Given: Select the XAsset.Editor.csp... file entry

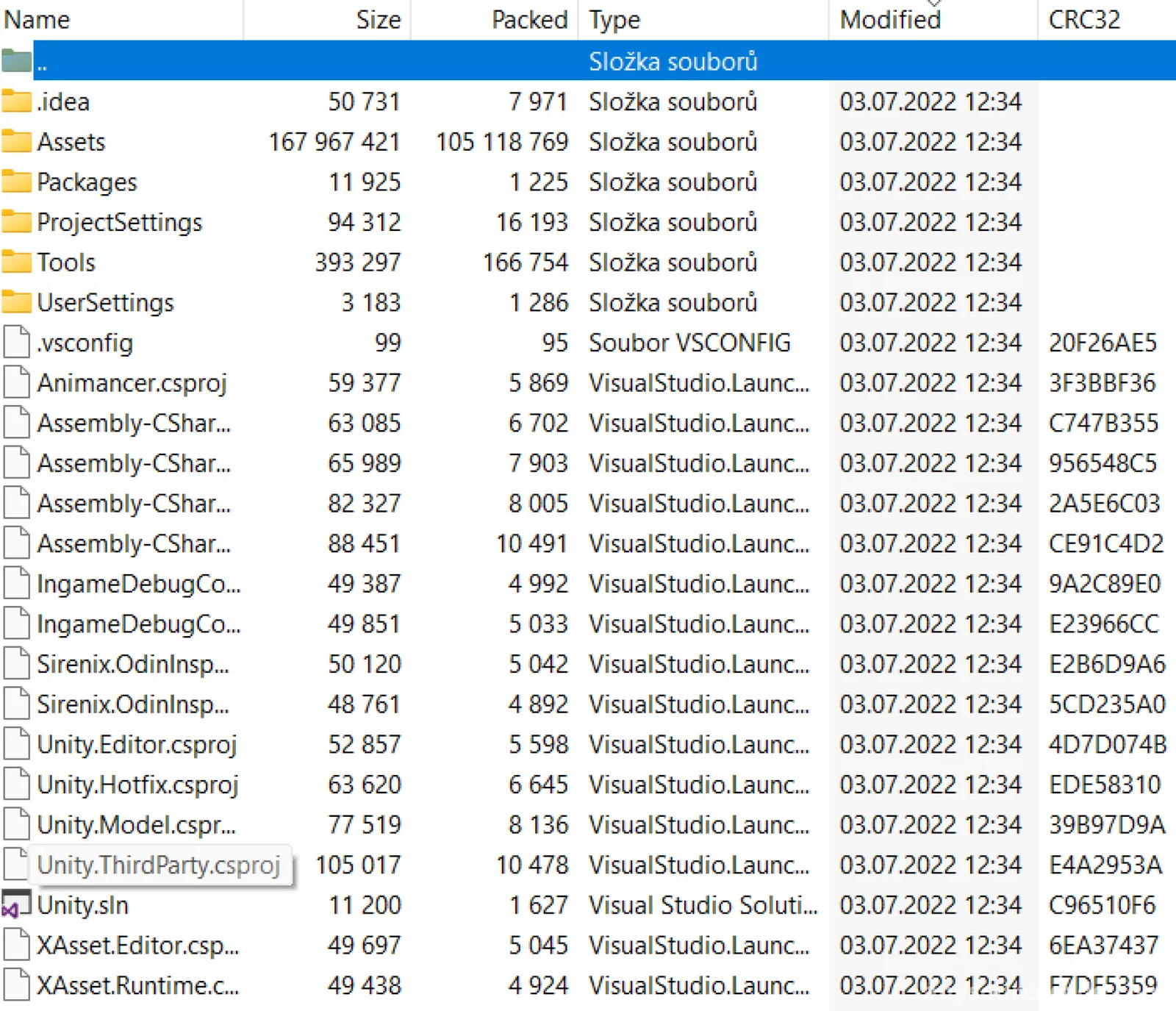Looking at the screenshot, I should point(137,946).
